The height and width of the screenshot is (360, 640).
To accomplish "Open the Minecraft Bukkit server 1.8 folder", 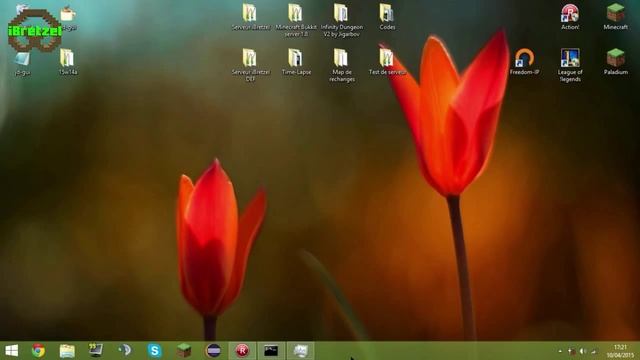I will [x=296, y=20].
